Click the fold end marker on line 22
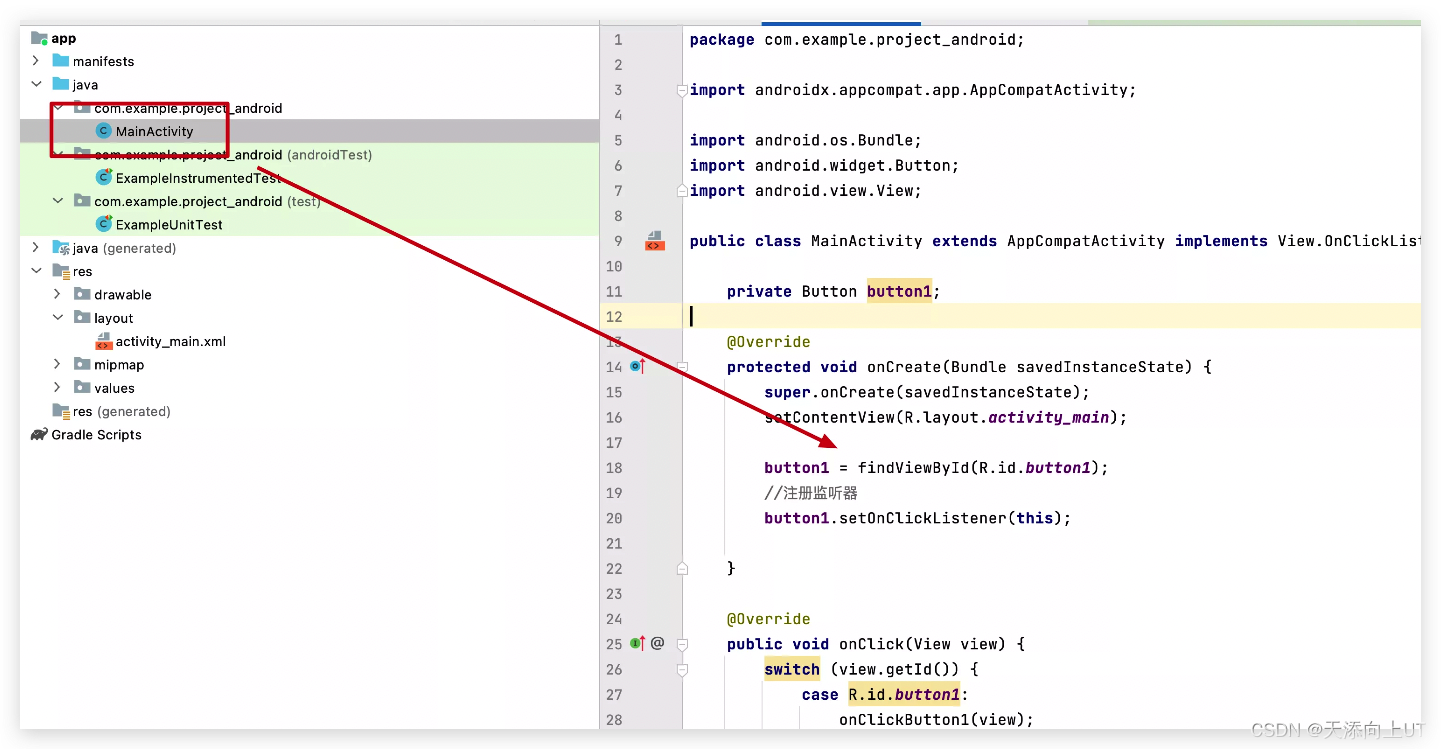The image size is (1441, 749). (682, 568)
